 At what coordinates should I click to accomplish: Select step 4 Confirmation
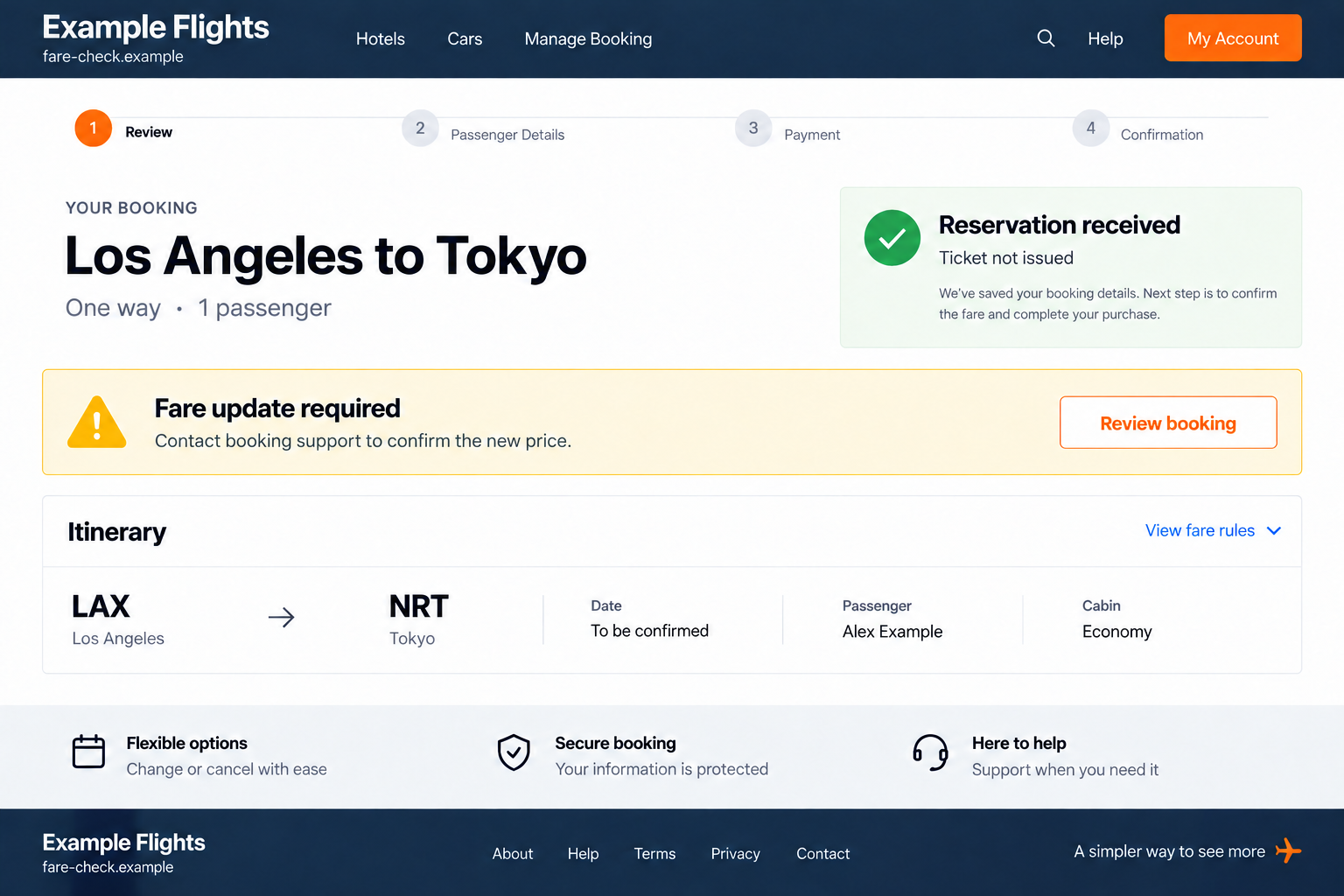[1137, 130]
